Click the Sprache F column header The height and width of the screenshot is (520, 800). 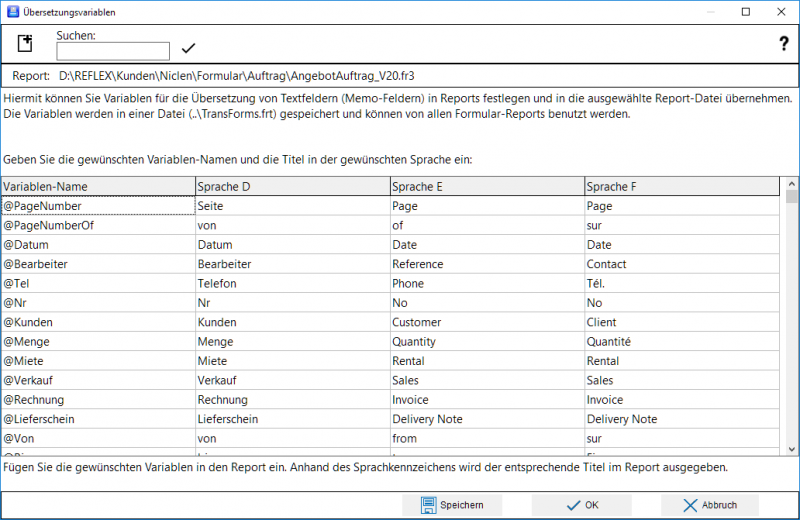pos(680,186)
